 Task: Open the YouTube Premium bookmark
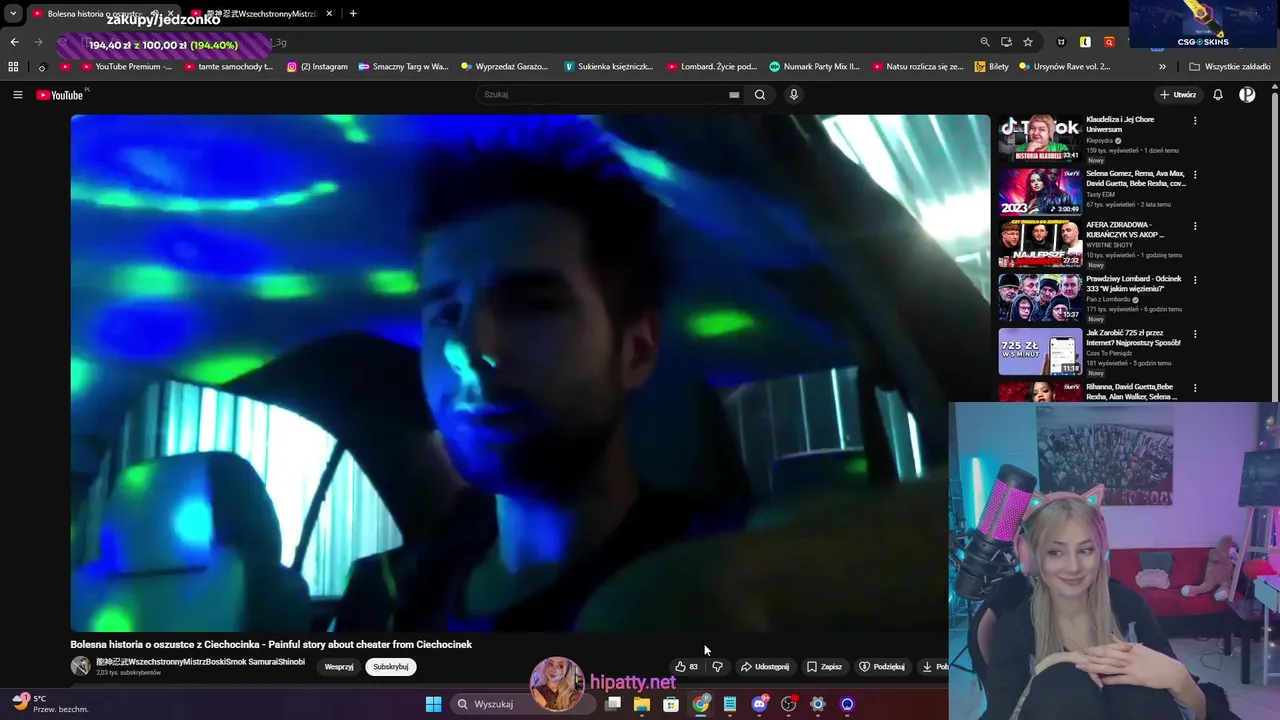(x=126, y=67)
